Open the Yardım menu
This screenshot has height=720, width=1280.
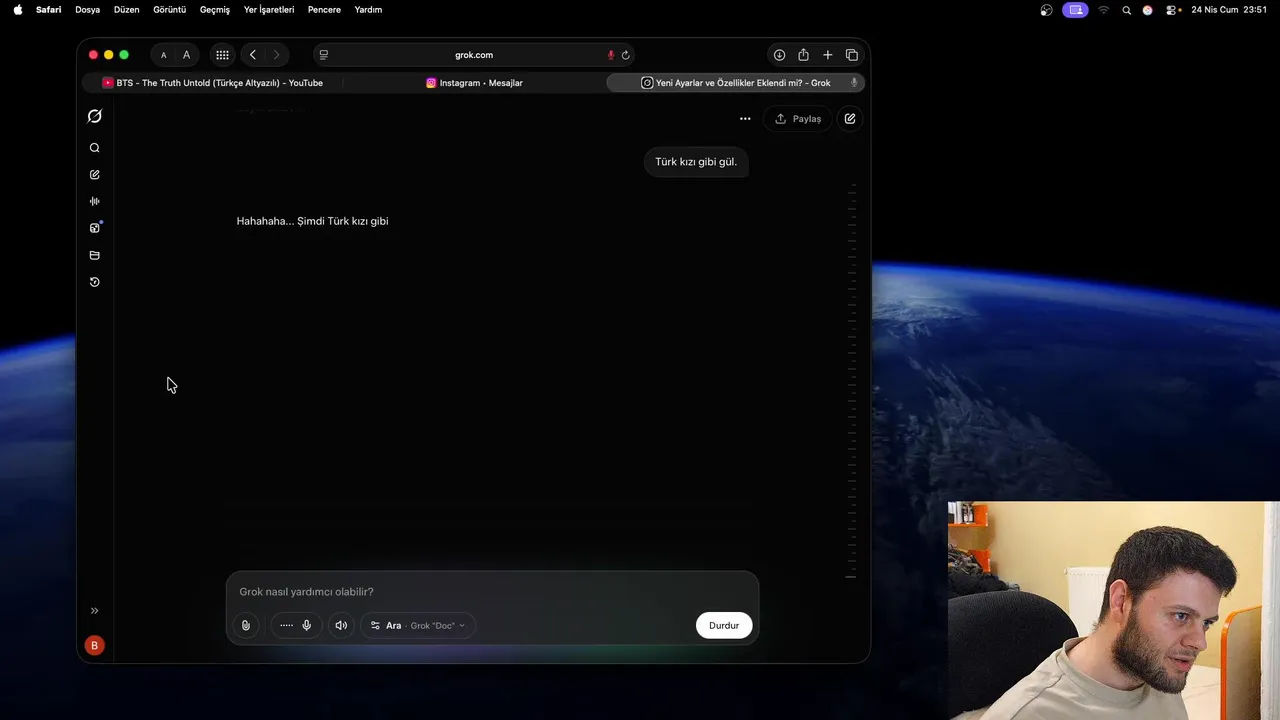pyautogui.click(x=368, y=10)
